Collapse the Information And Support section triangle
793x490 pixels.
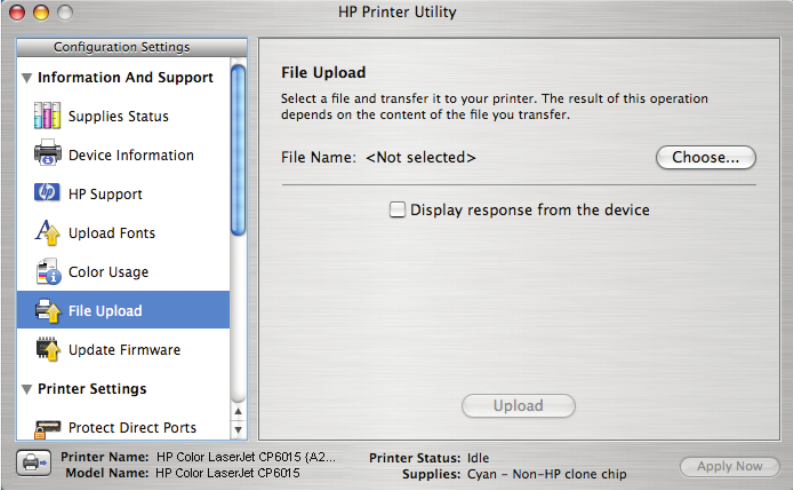[27, 78]
